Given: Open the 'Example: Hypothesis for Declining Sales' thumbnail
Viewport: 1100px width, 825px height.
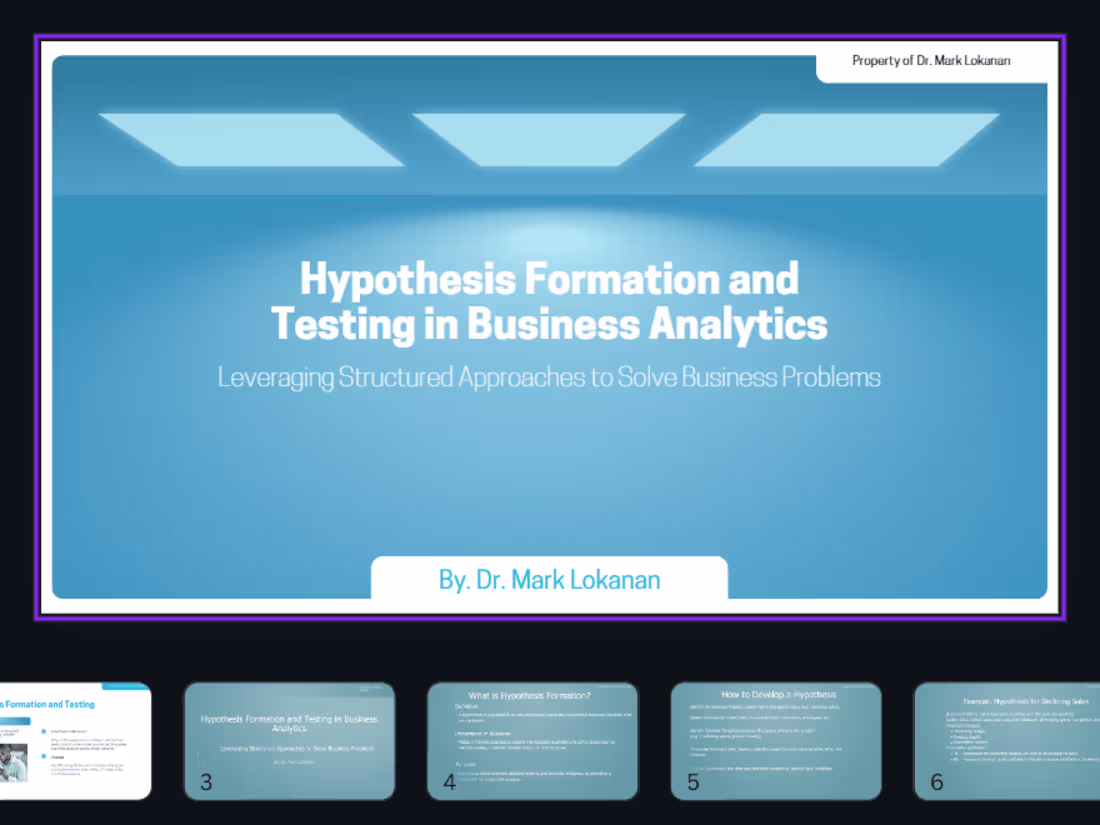Looking at the screenshot, I should 1010,742.
